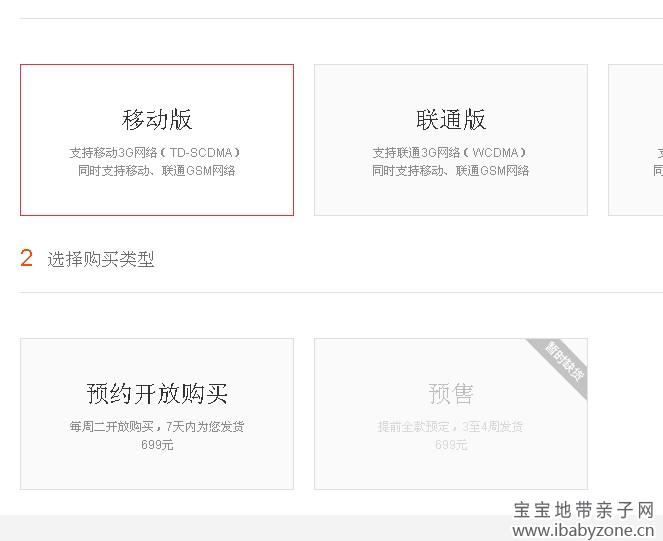663x541 pixels.
Task: Click the 699元 price under 预售
Action: [x=451, y=445]
